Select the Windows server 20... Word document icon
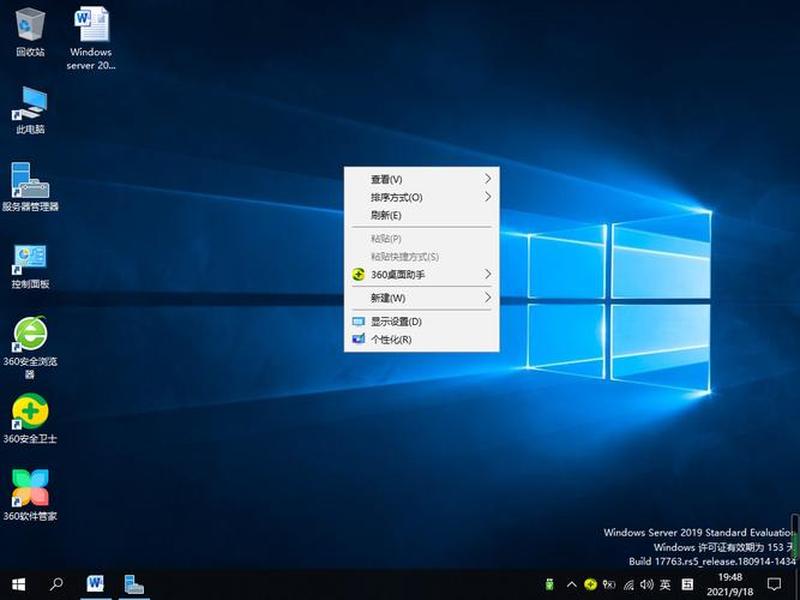800x600 pixels. click(91, 38)
